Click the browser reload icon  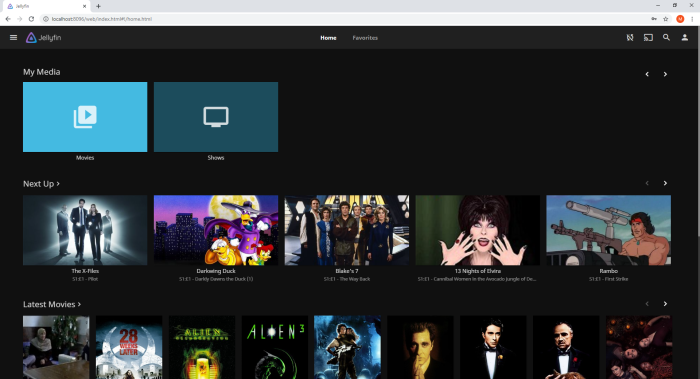[x=31, y=19]
